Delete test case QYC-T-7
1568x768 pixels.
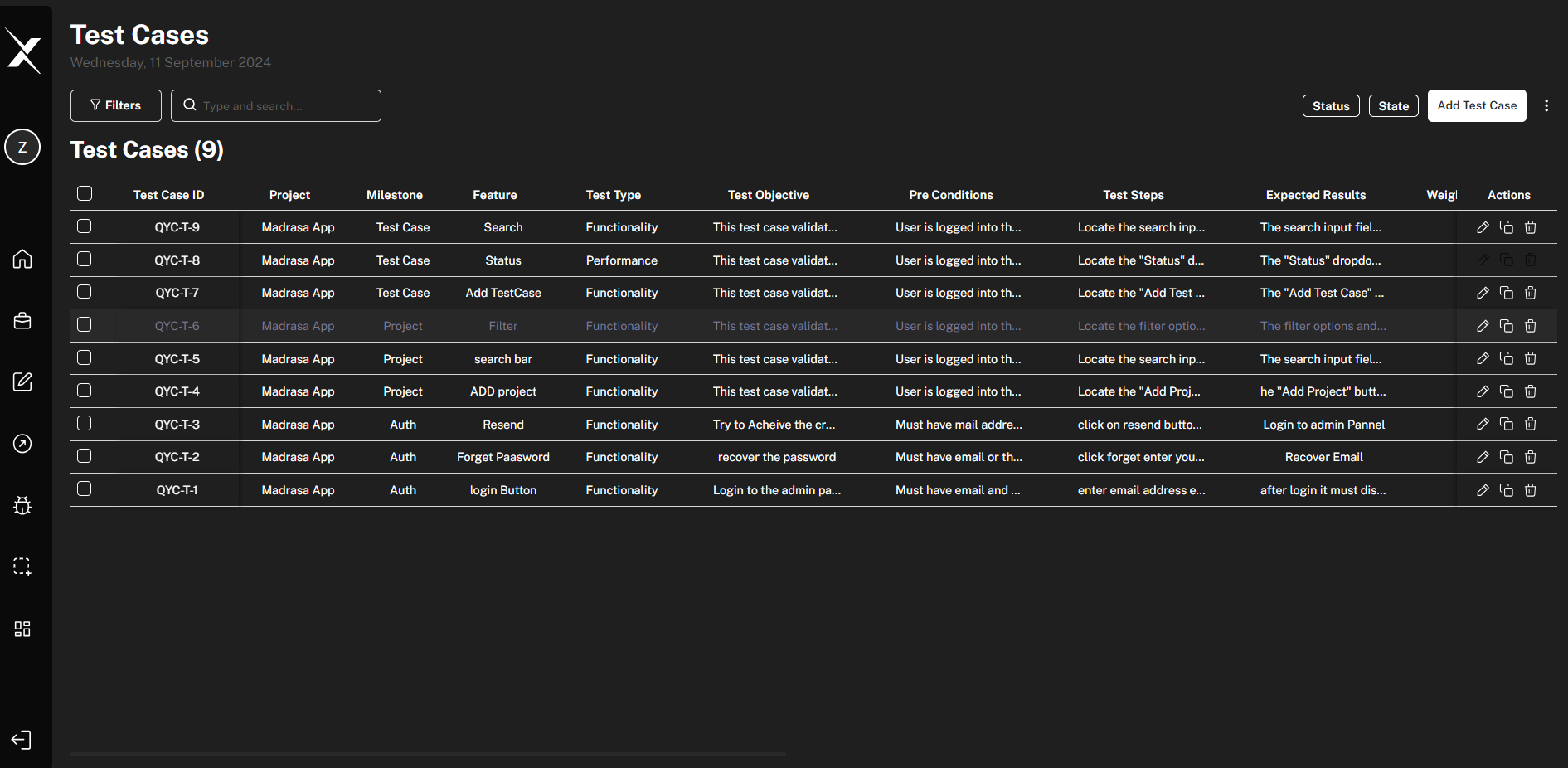[x=1531, y=293]
